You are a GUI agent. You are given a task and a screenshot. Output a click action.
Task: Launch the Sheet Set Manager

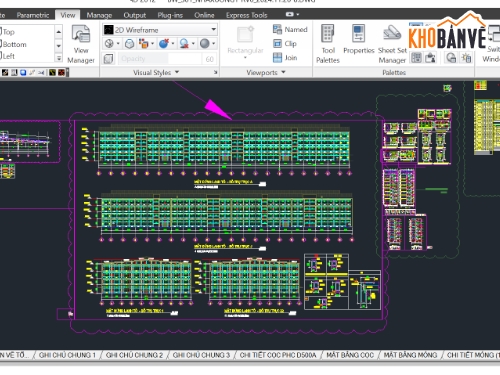(392, 44)
